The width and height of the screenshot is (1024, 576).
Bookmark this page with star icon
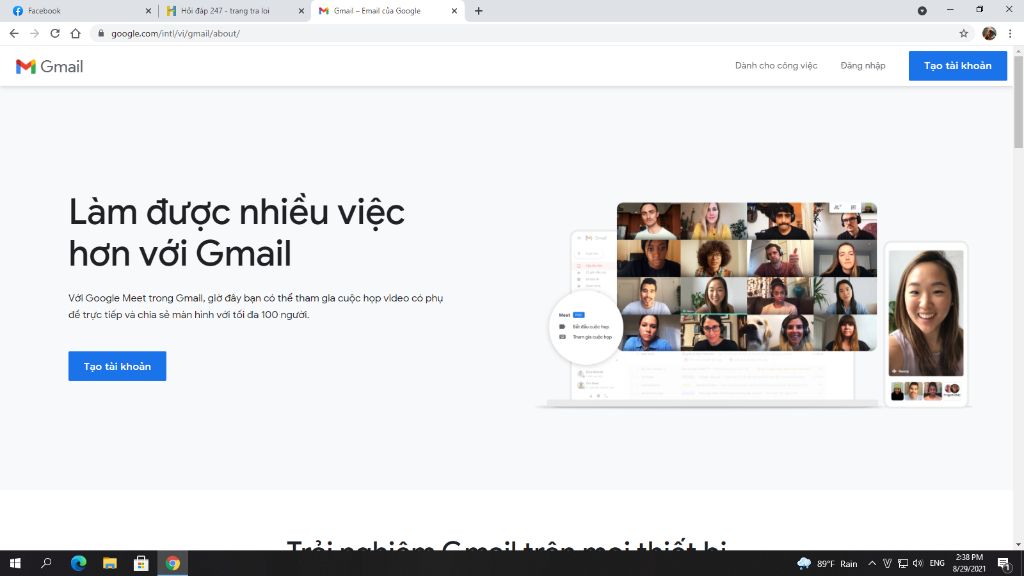click(963, 33)
